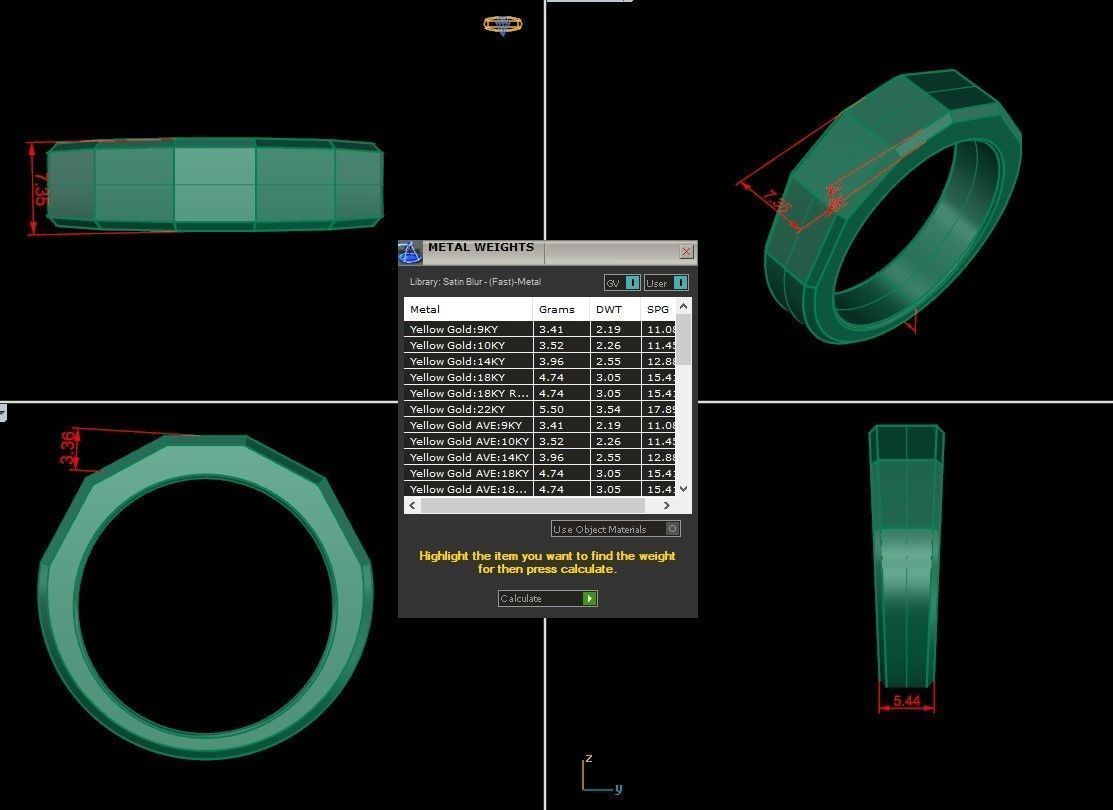
Task: Close the Metal Weights dialog
Action: pyautogui.click(x=686, y=252)
